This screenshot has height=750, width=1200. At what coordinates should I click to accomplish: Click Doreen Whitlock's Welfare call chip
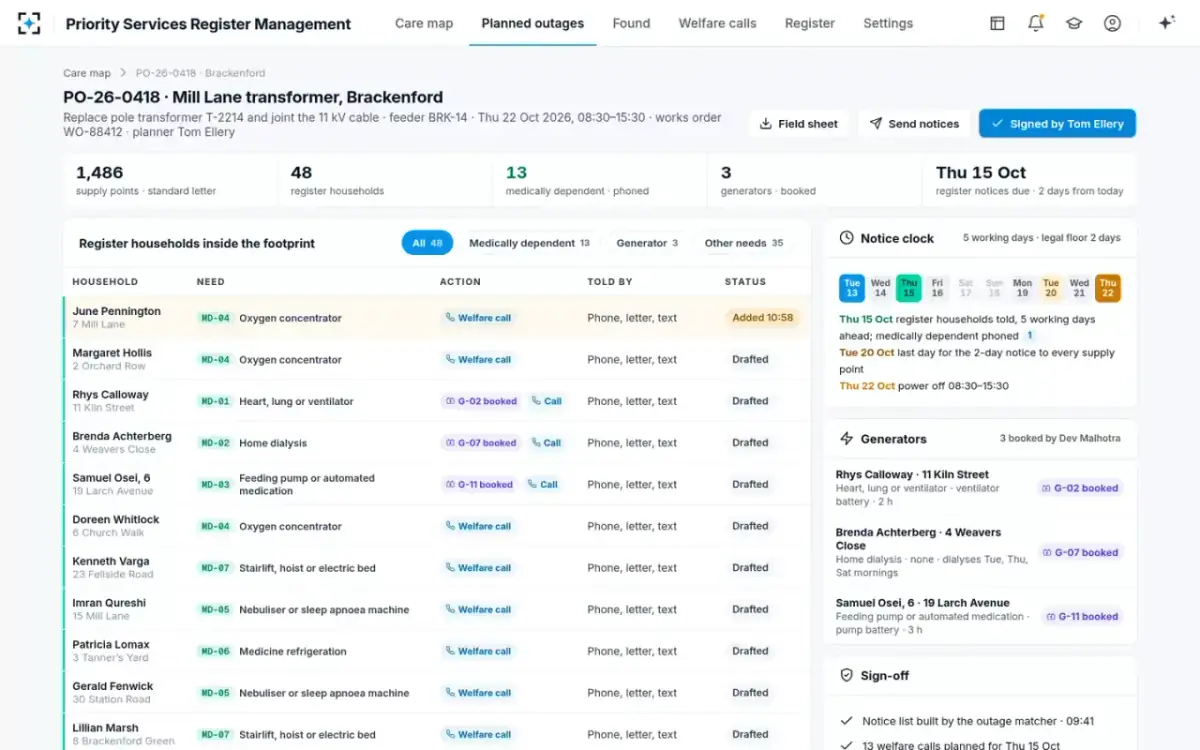pyautogui.click(x=478, y=526)
